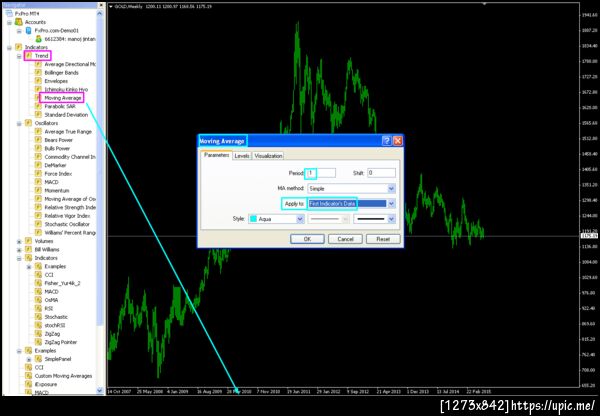Image resolution: width=600 pixels, height=416 pixels.
Task: Click the Navigator scroll up arrow
Action: tap(100, 13)
